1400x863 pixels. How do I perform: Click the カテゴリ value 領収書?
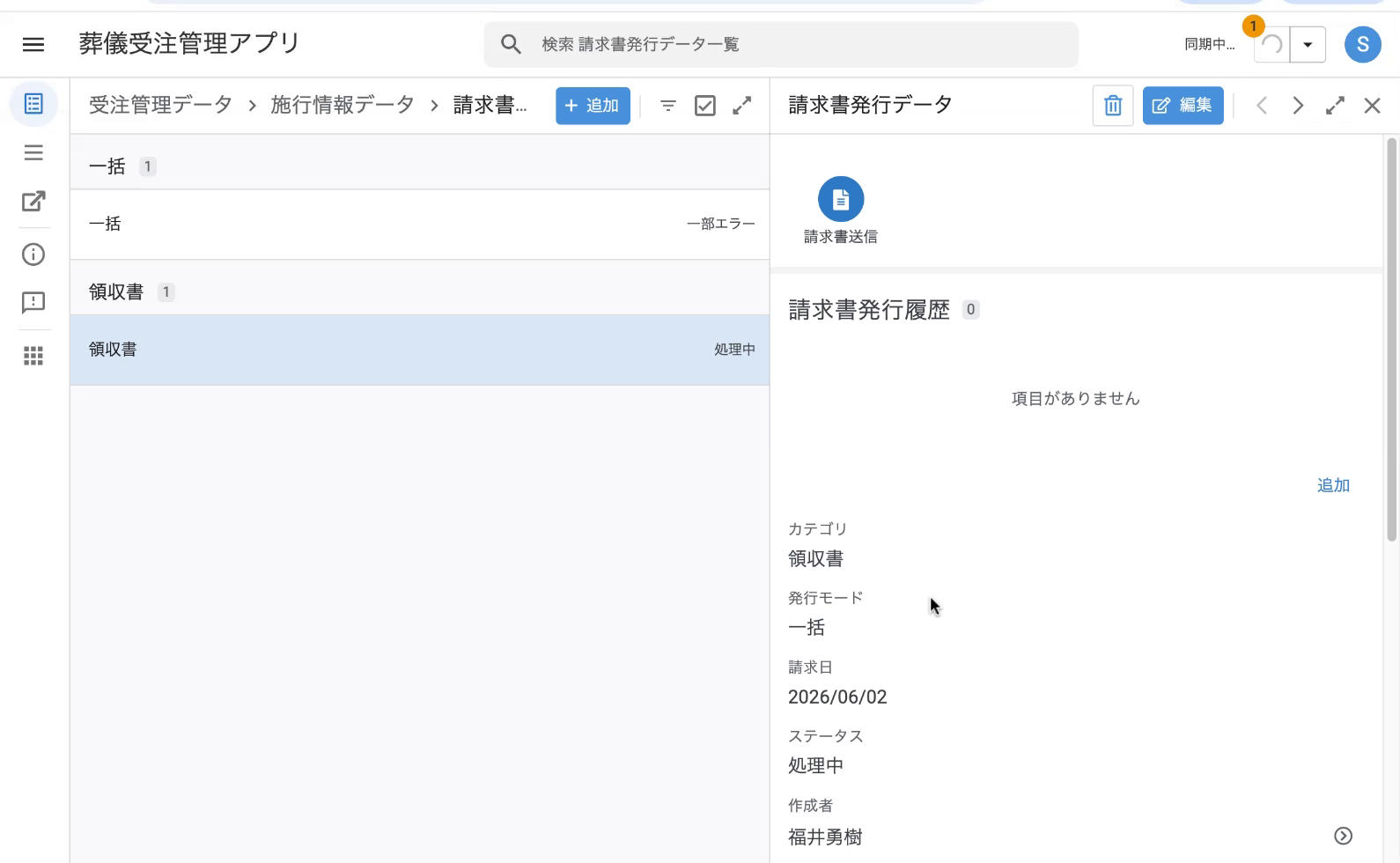tap(815, 559)
